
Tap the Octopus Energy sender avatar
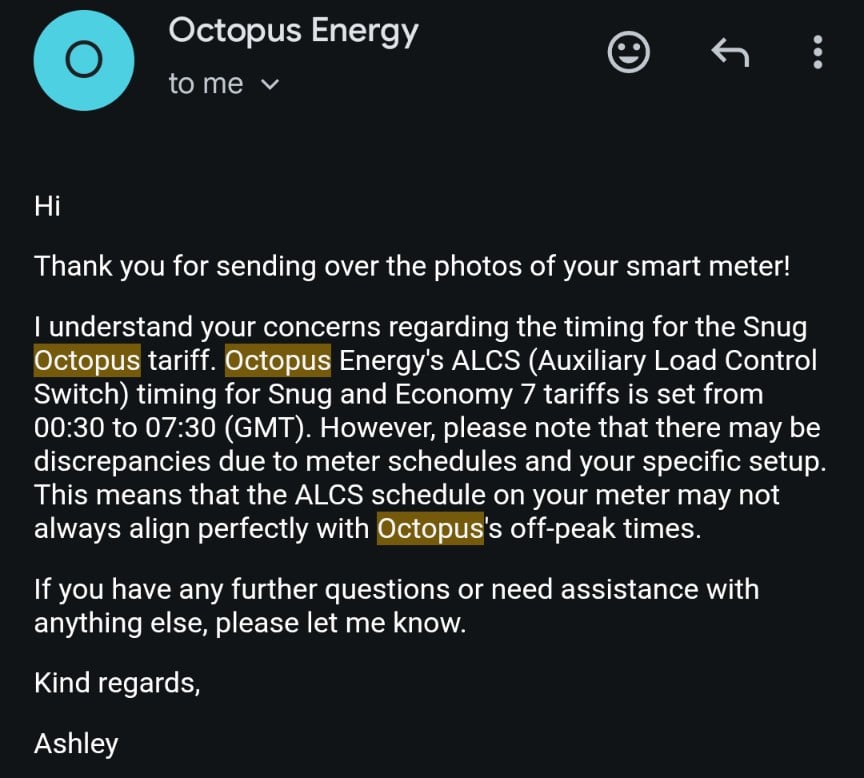pos(84,60)
